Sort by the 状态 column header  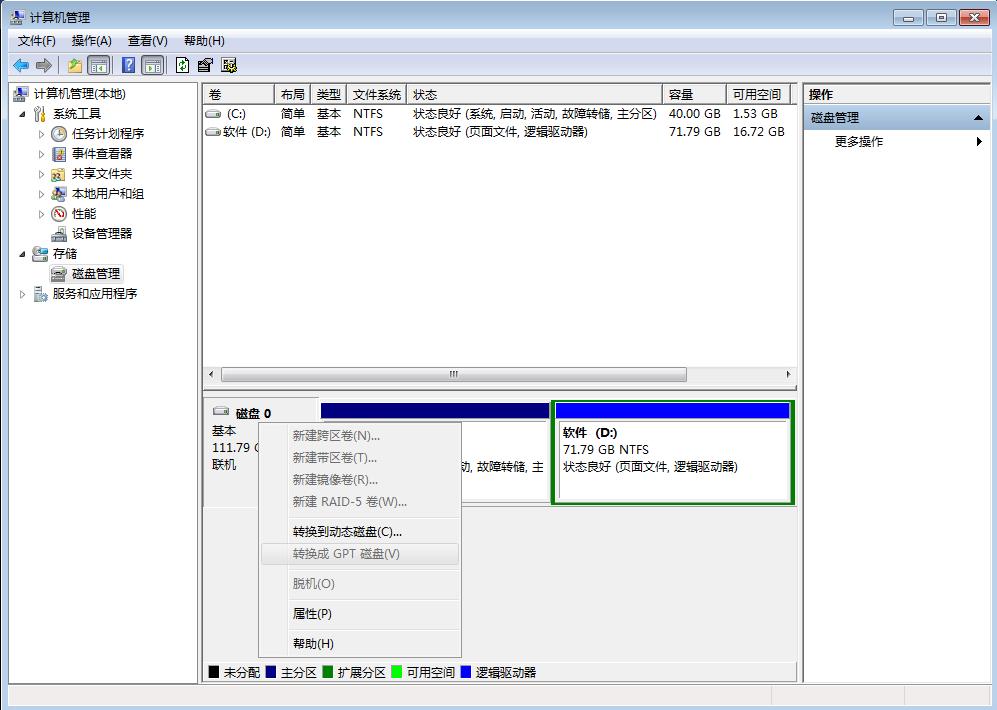534,94
